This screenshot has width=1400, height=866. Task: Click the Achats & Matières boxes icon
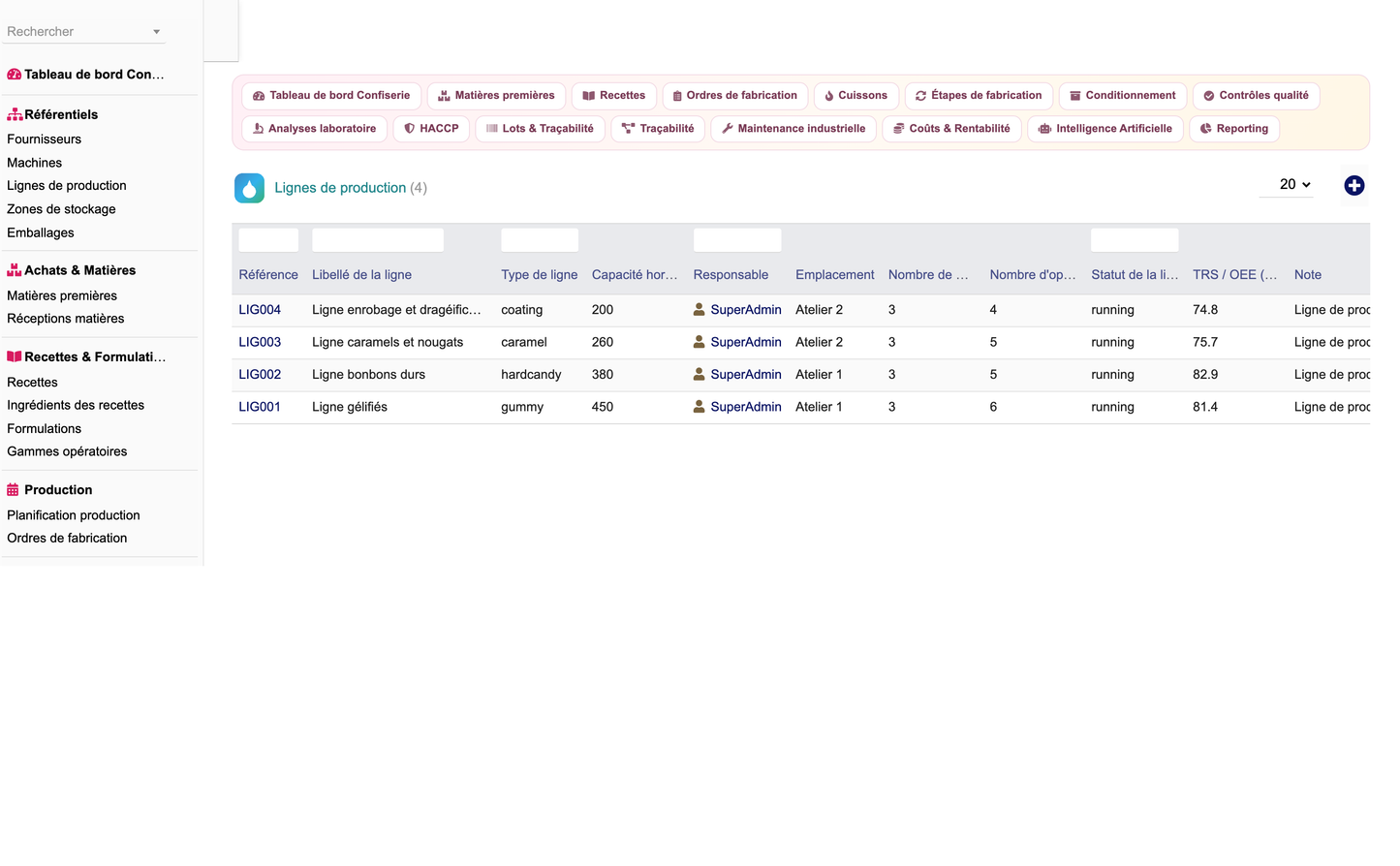(x=15, y=270)
